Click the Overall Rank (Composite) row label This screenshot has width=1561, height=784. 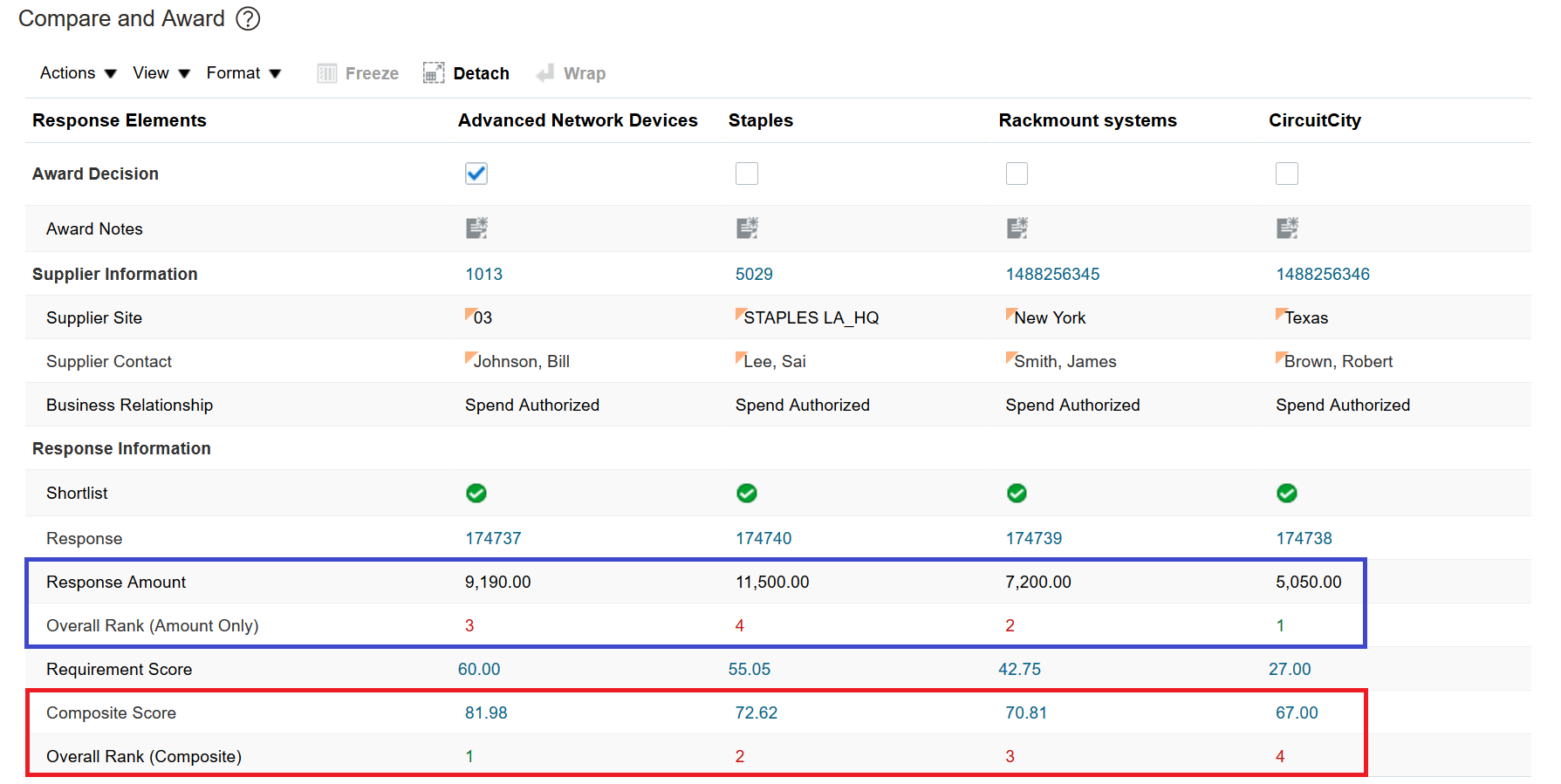[144, 756]
